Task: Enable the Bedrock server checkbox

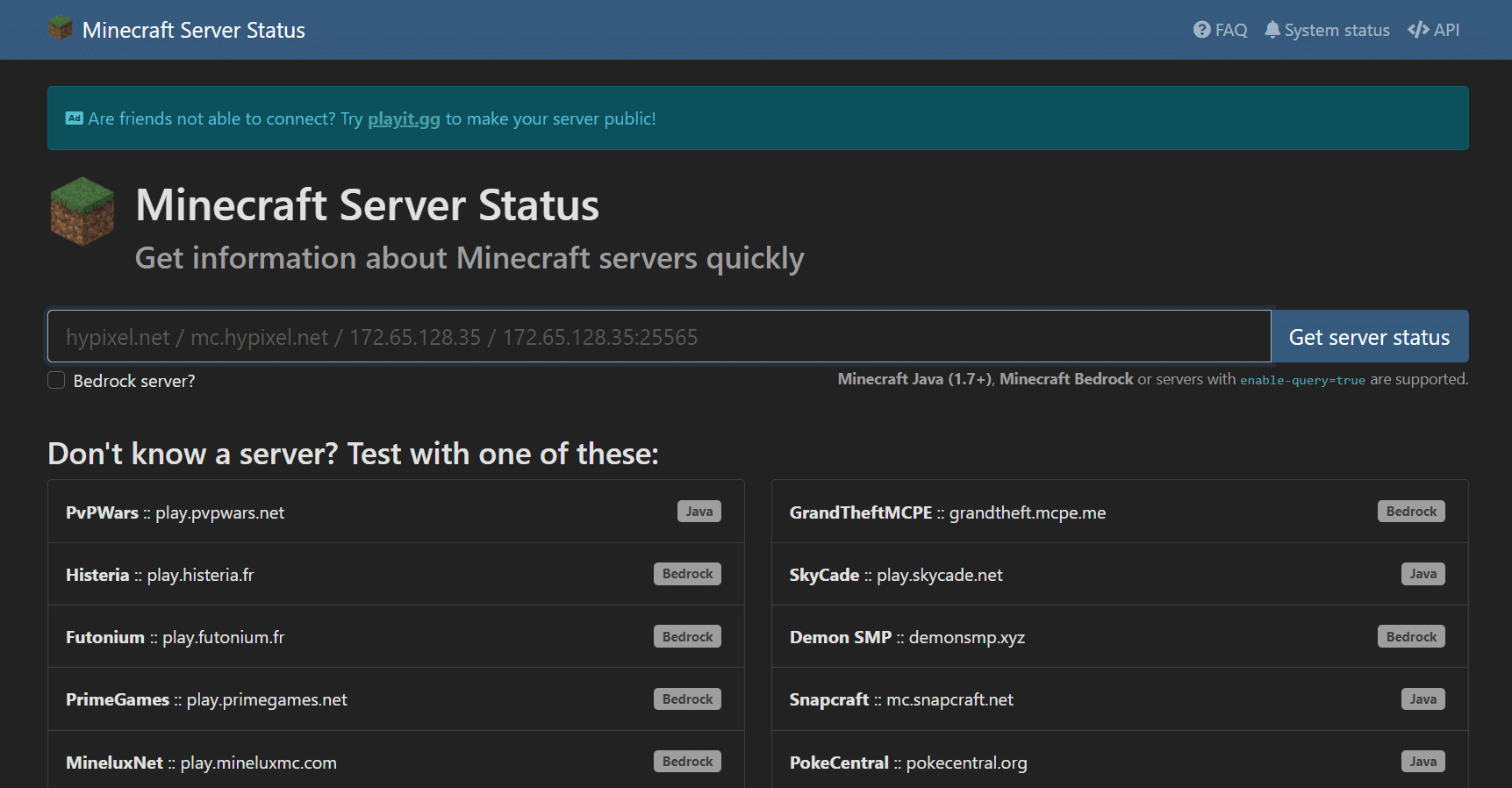Action: (56, 380)
